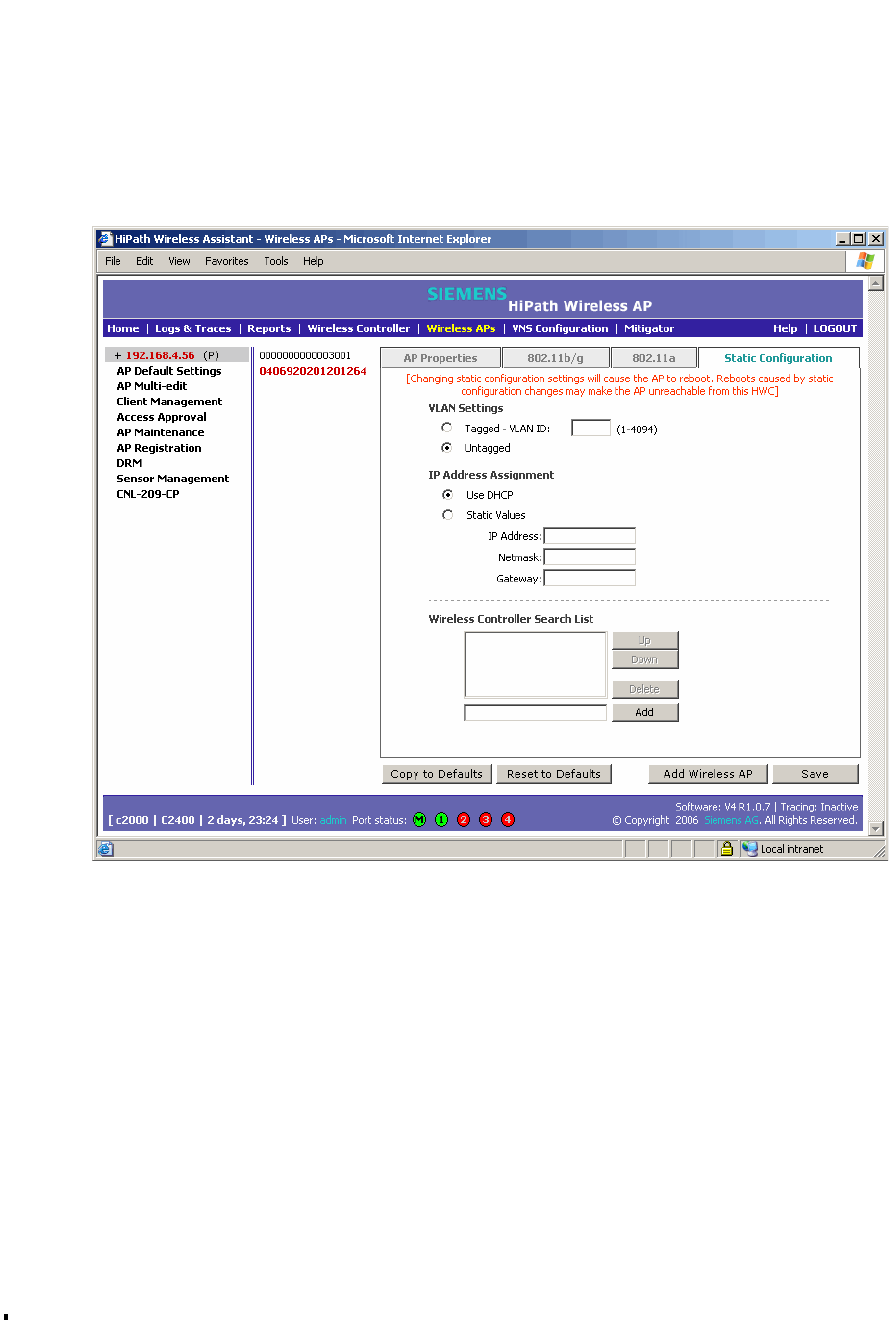Click the Wireless Controller Search List box
This screenshot has width=889, height=1320.
(535, 664)
